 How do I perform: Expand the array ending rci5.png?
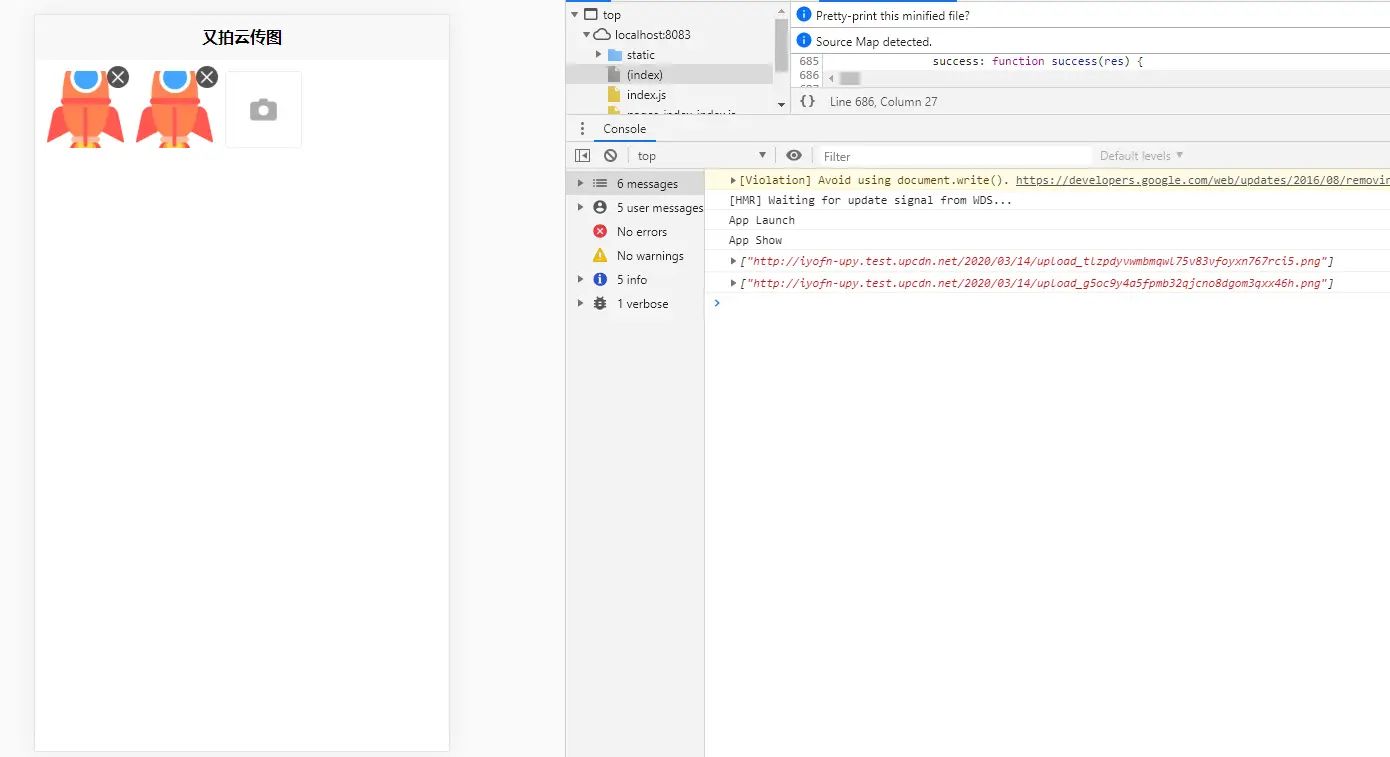[734, 262]
